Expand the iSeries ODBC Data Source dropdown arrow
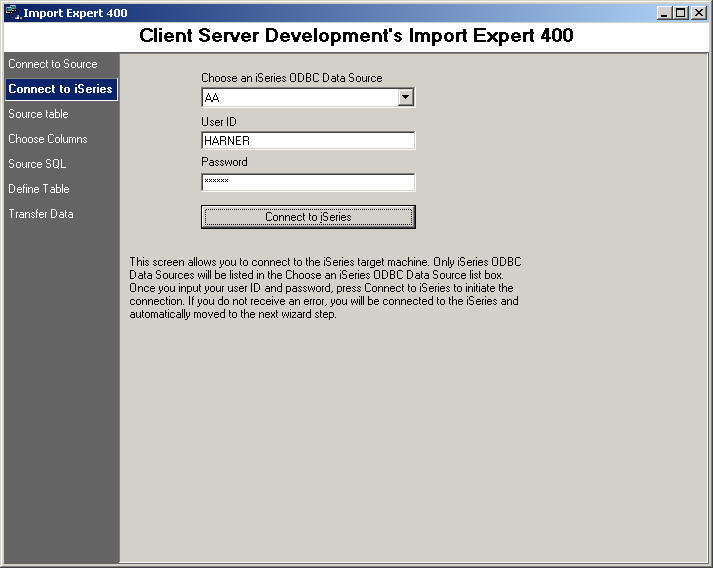This screenshot has height=568, width=713. click(x=405, y=97)
